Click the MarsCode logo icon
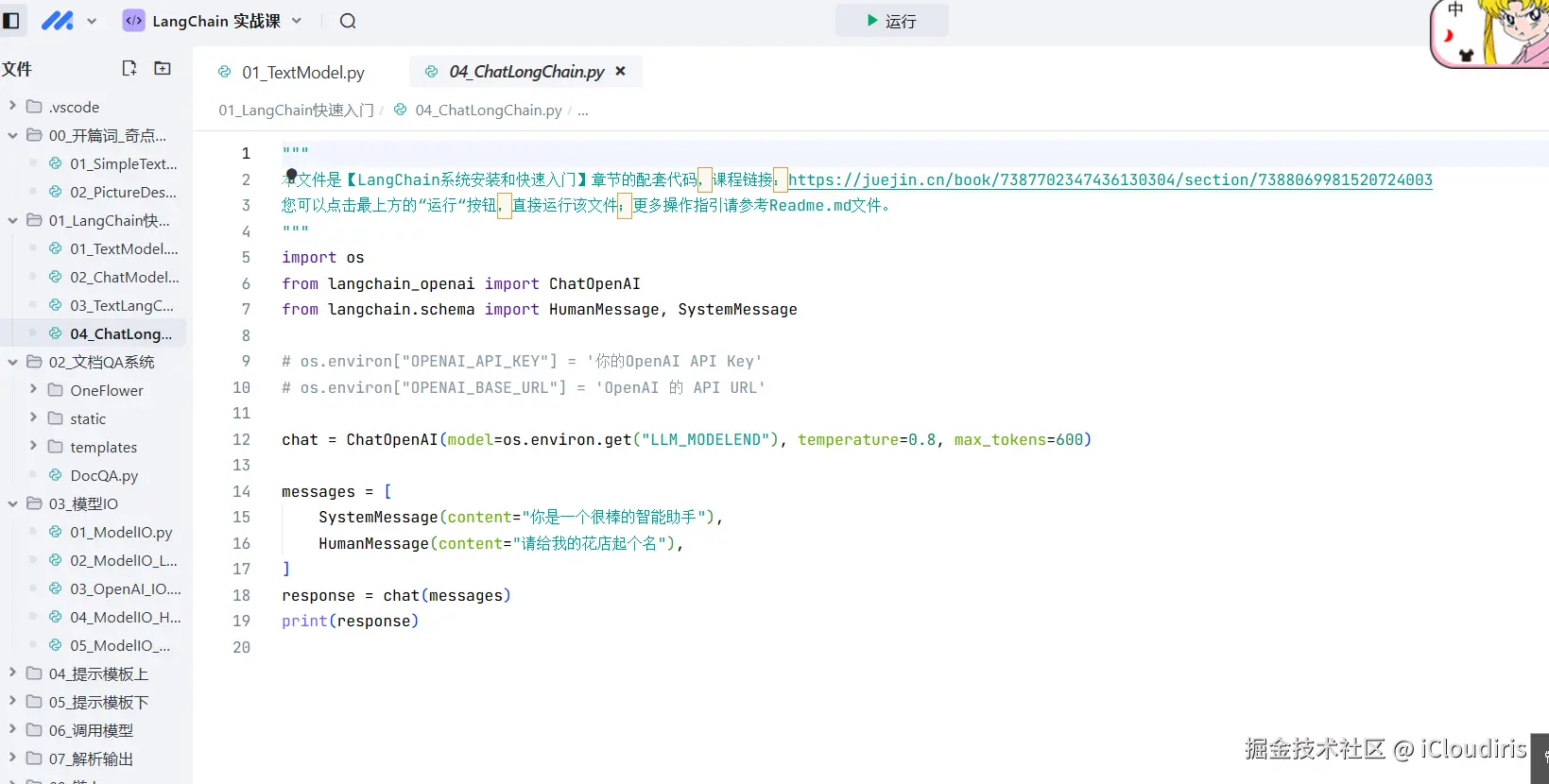 [57, 21]
